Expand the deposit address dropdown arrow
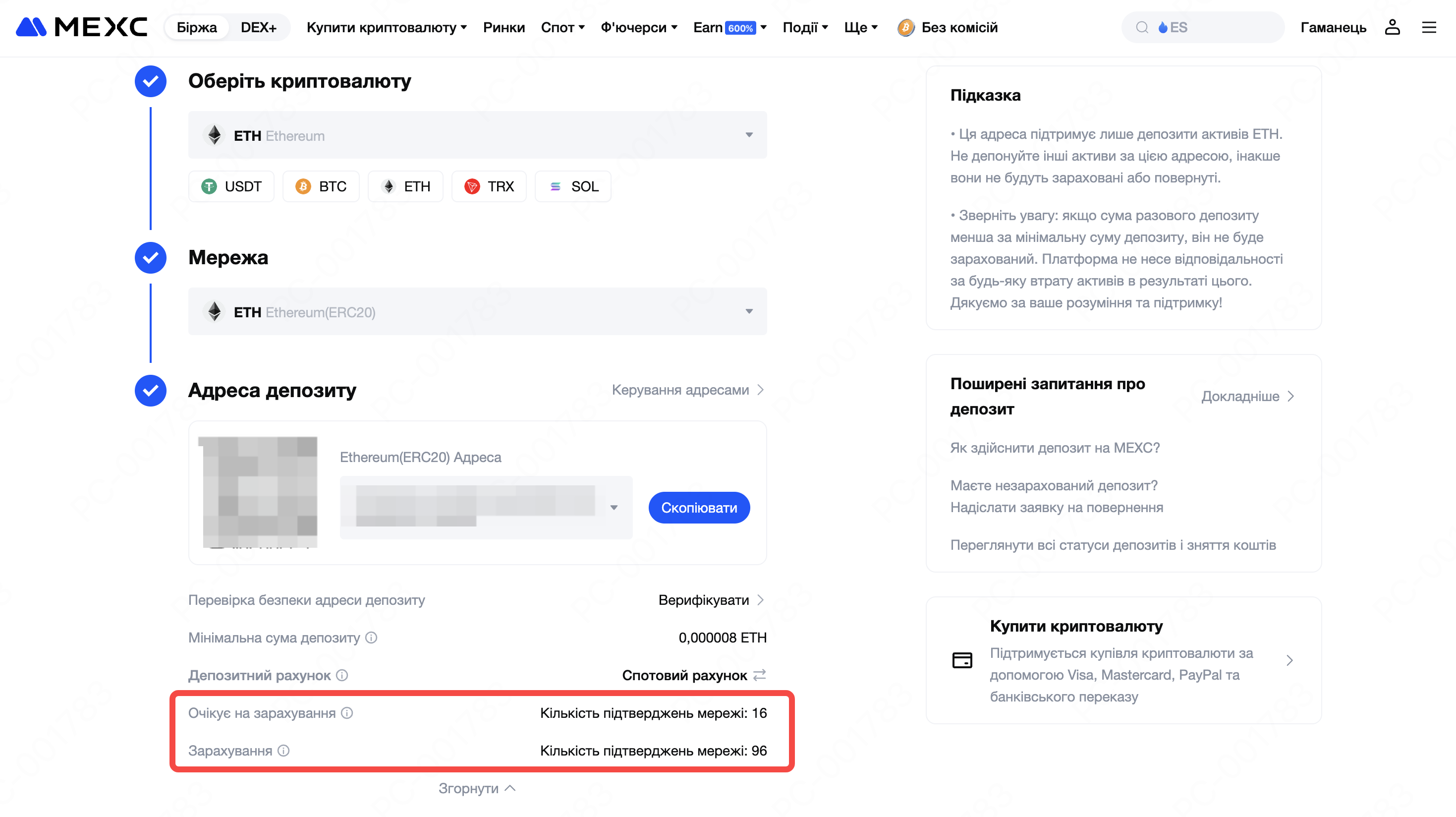1456x817 pixels. tap(614, 507)
